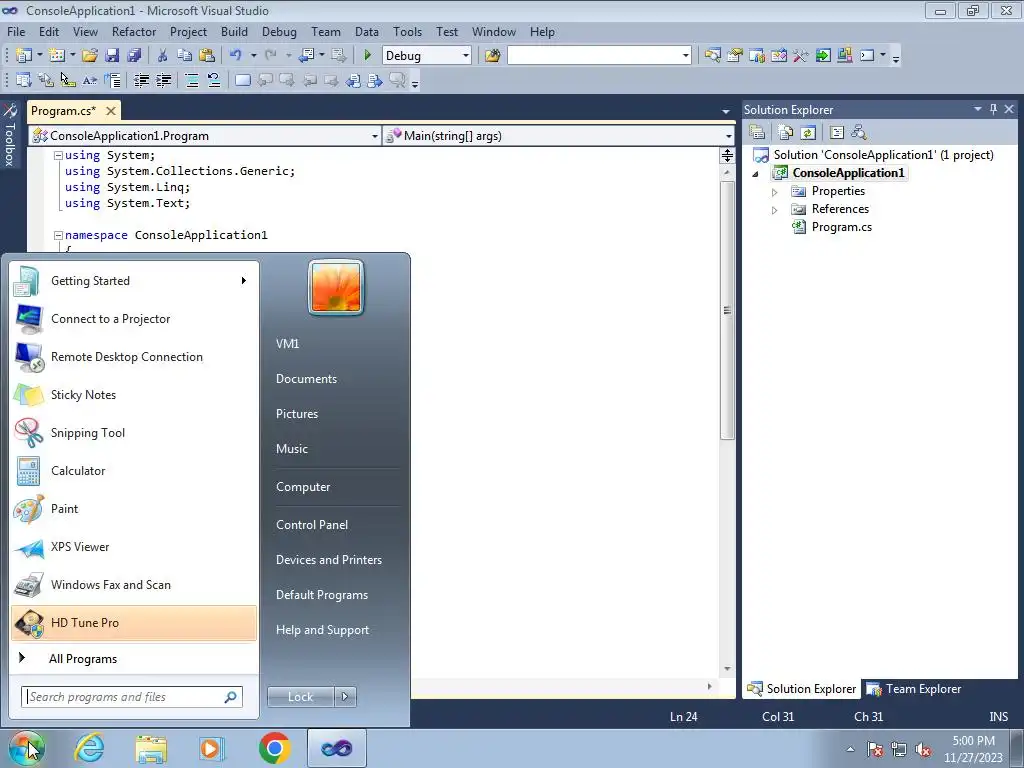Click the volume speaker tray icon
The image size is (1024, 768).
click(x=923, y=750)
